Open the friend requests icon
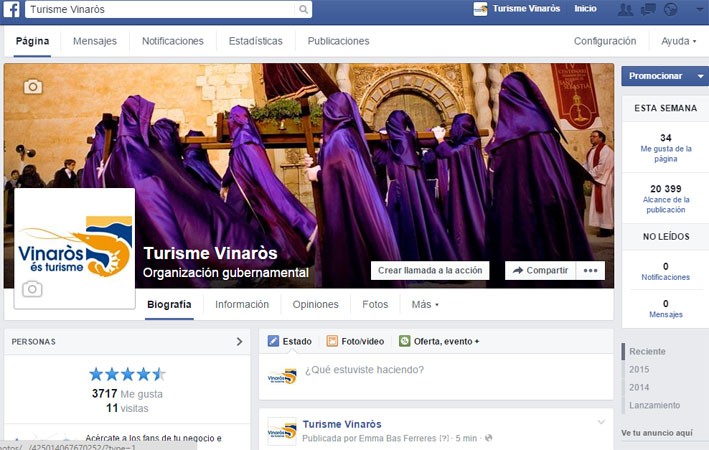 [x=625, y=9]
